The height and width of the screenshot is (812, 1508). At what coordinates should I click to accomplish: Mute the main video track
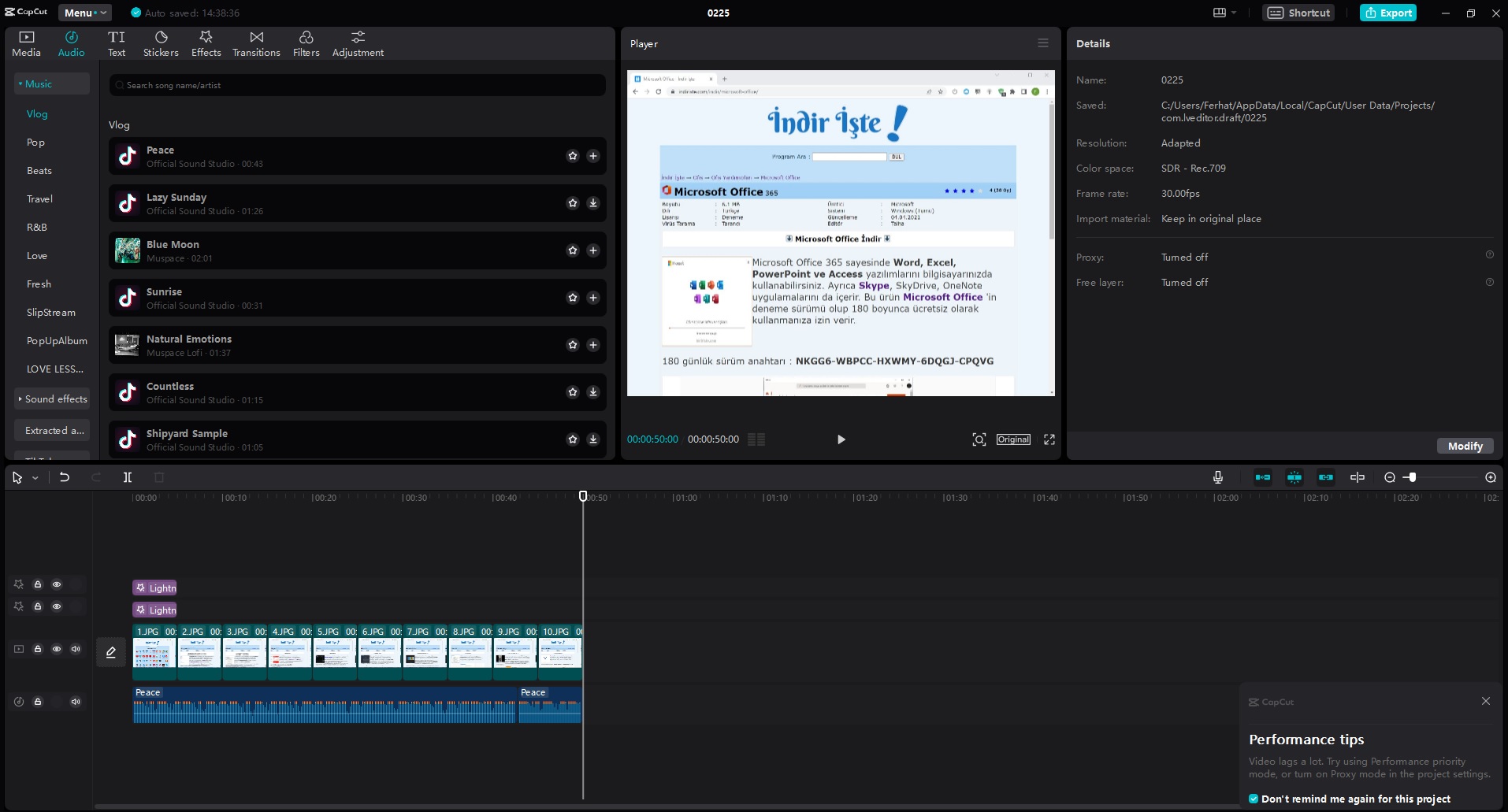pyautogui.click(x=76, y=649)
